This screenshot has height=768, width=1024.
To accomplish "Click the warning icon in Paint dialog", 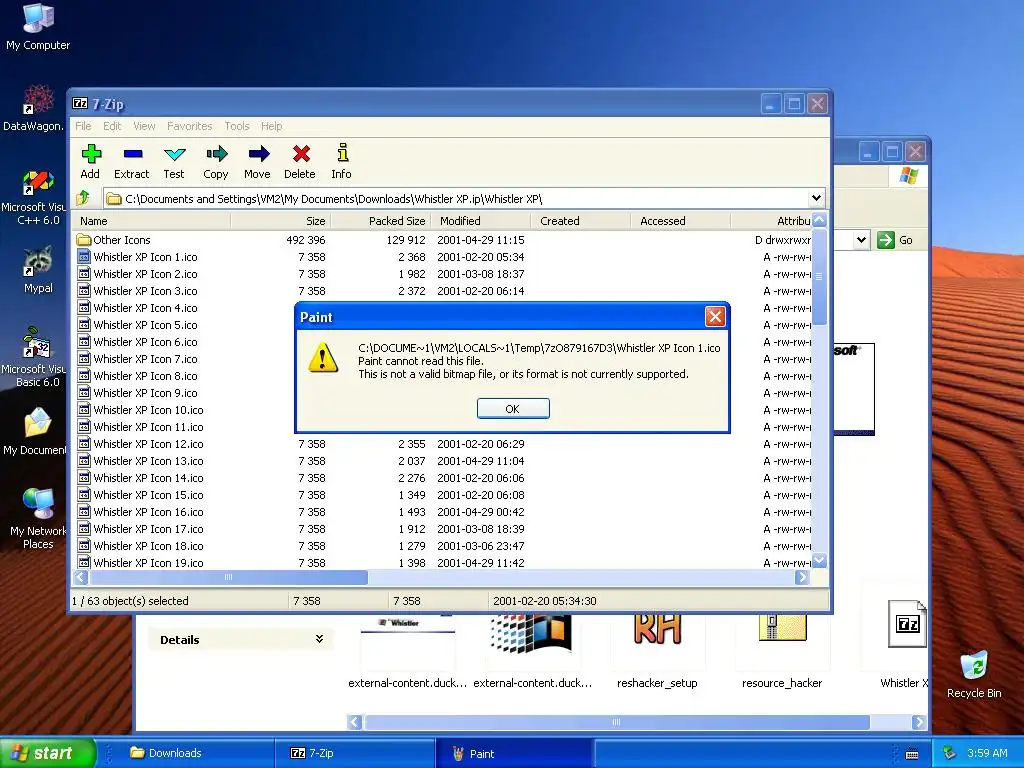I will (323, 358).
